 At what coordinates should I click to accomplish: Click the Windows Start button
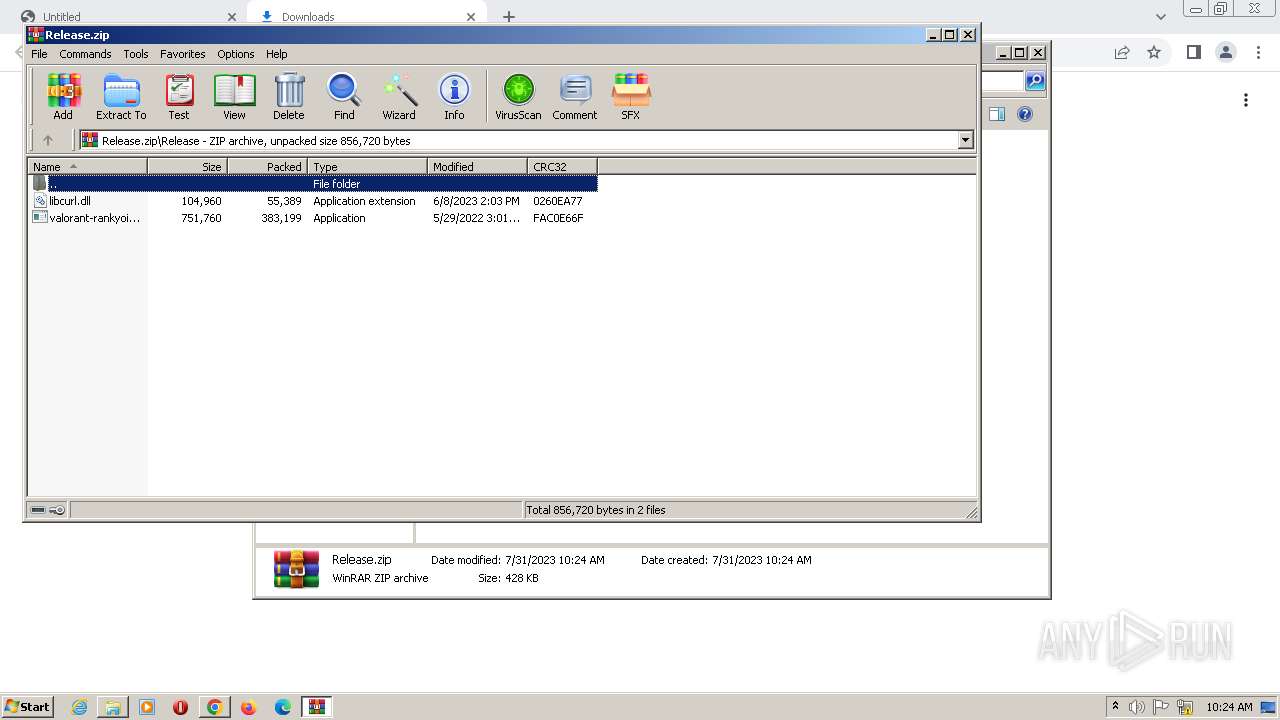tap(28, 707)
